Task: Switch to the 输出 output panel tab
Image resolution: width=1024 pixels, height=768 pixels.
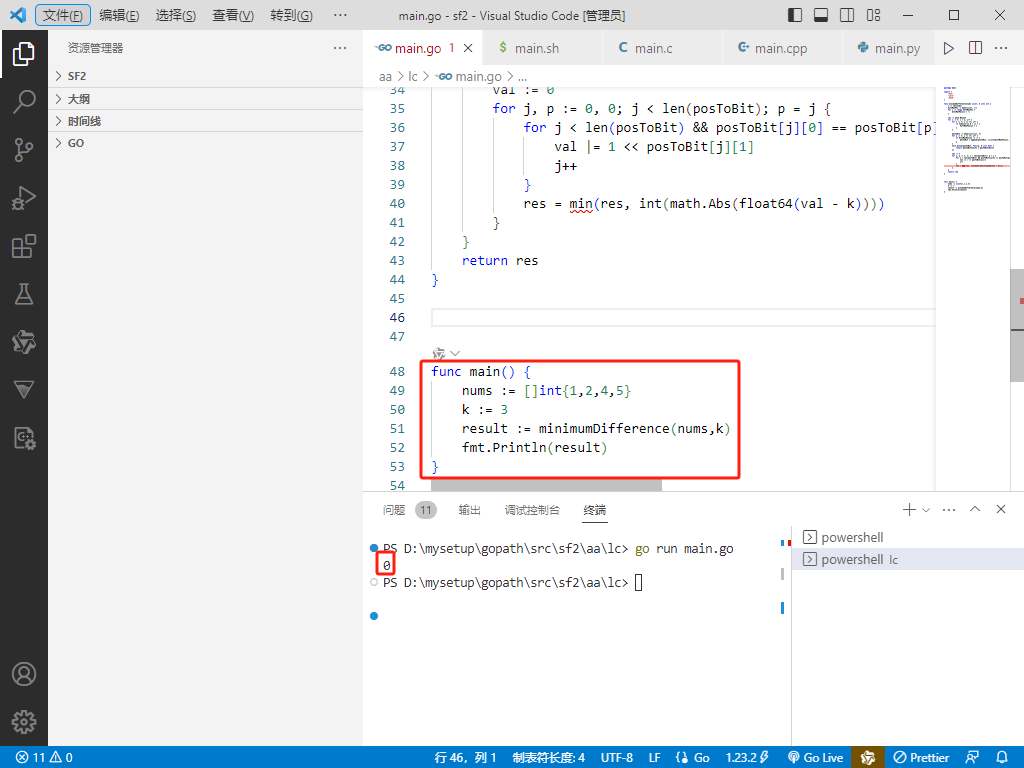Action: pyautogui.click(x=470, y=510)
